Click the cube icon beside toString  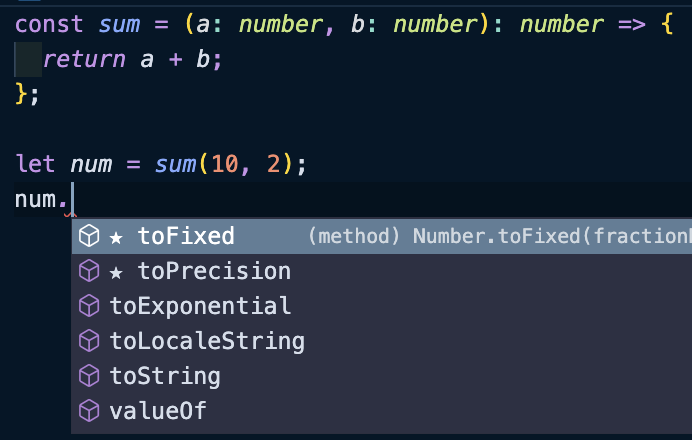coord(89,376)
